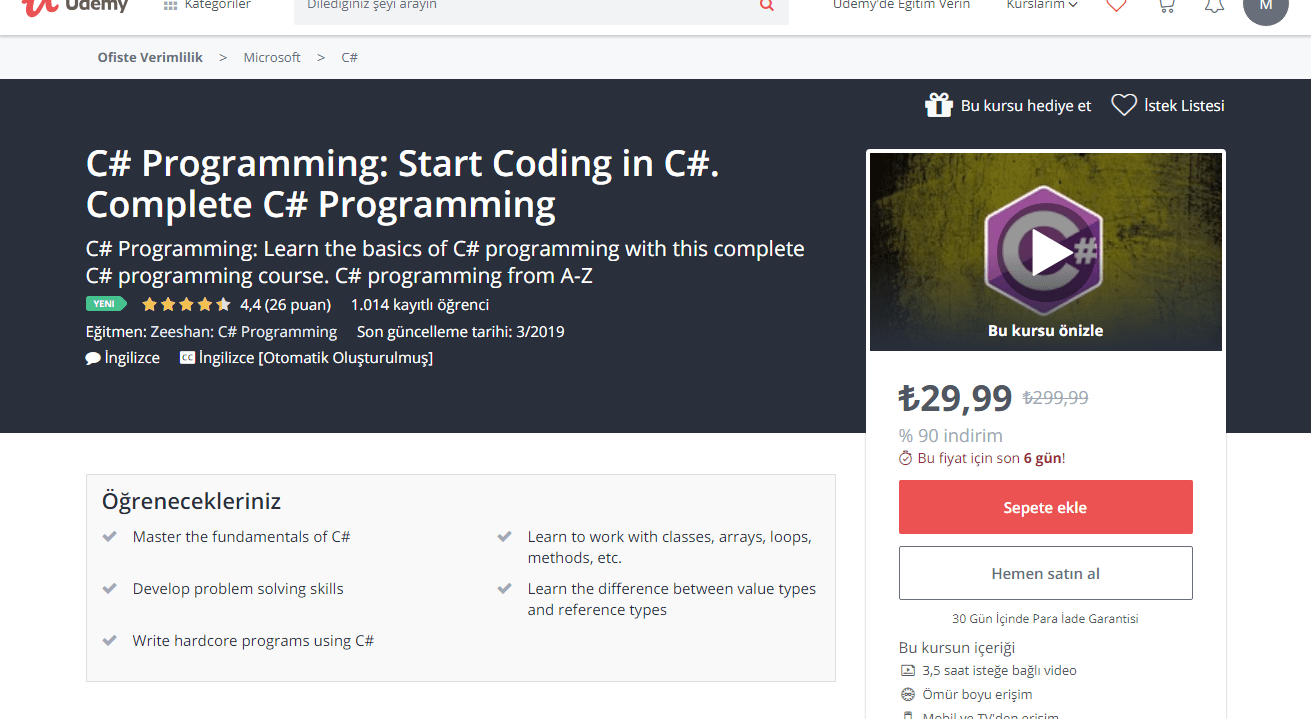Viewport: 1311px width, 719px height.
Task: Open Udemy'de Eğitim Verin link
Action: [901, 5]
